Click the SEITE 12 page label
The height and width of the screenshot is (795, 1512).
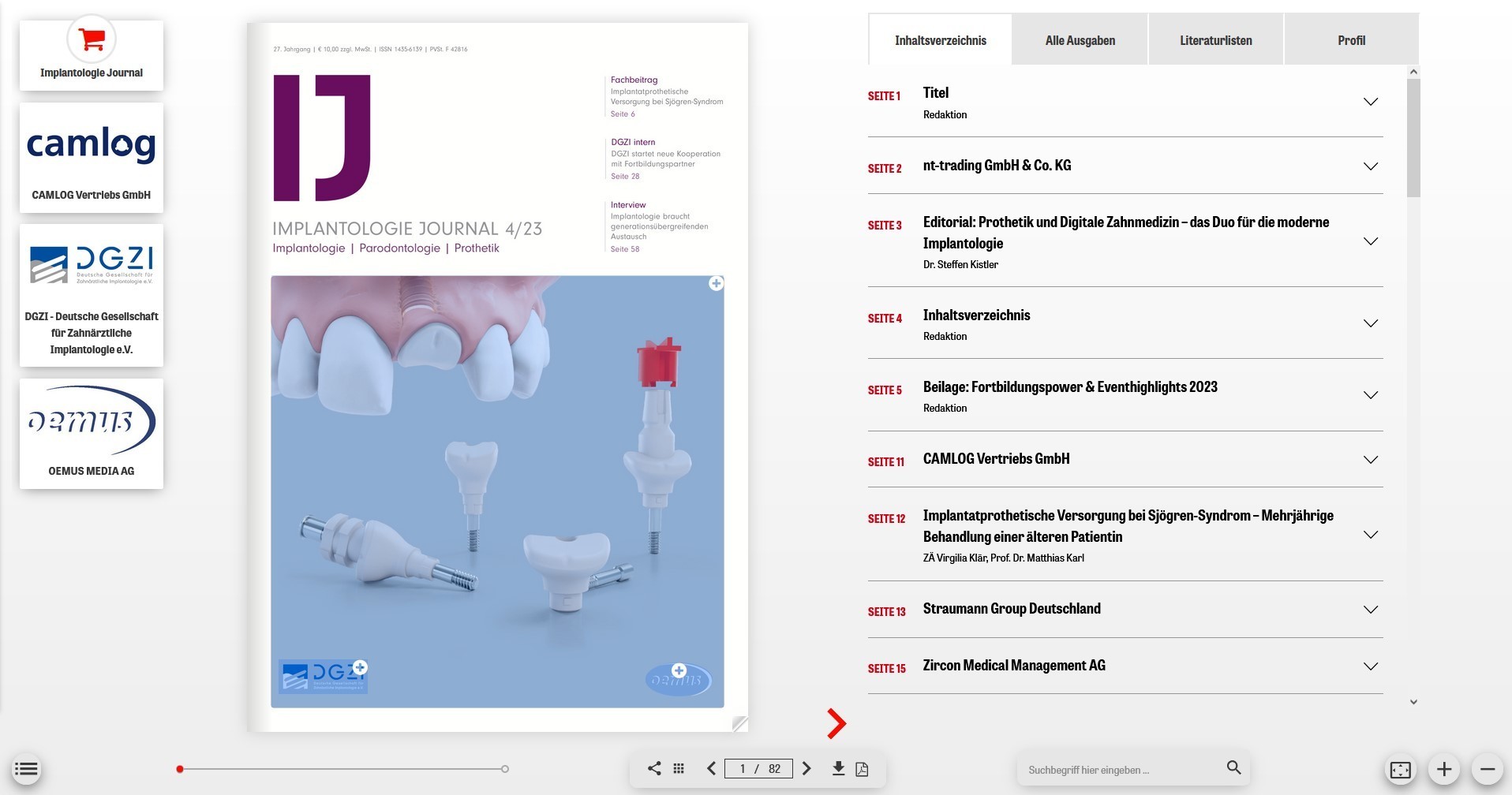pos(886,519)
